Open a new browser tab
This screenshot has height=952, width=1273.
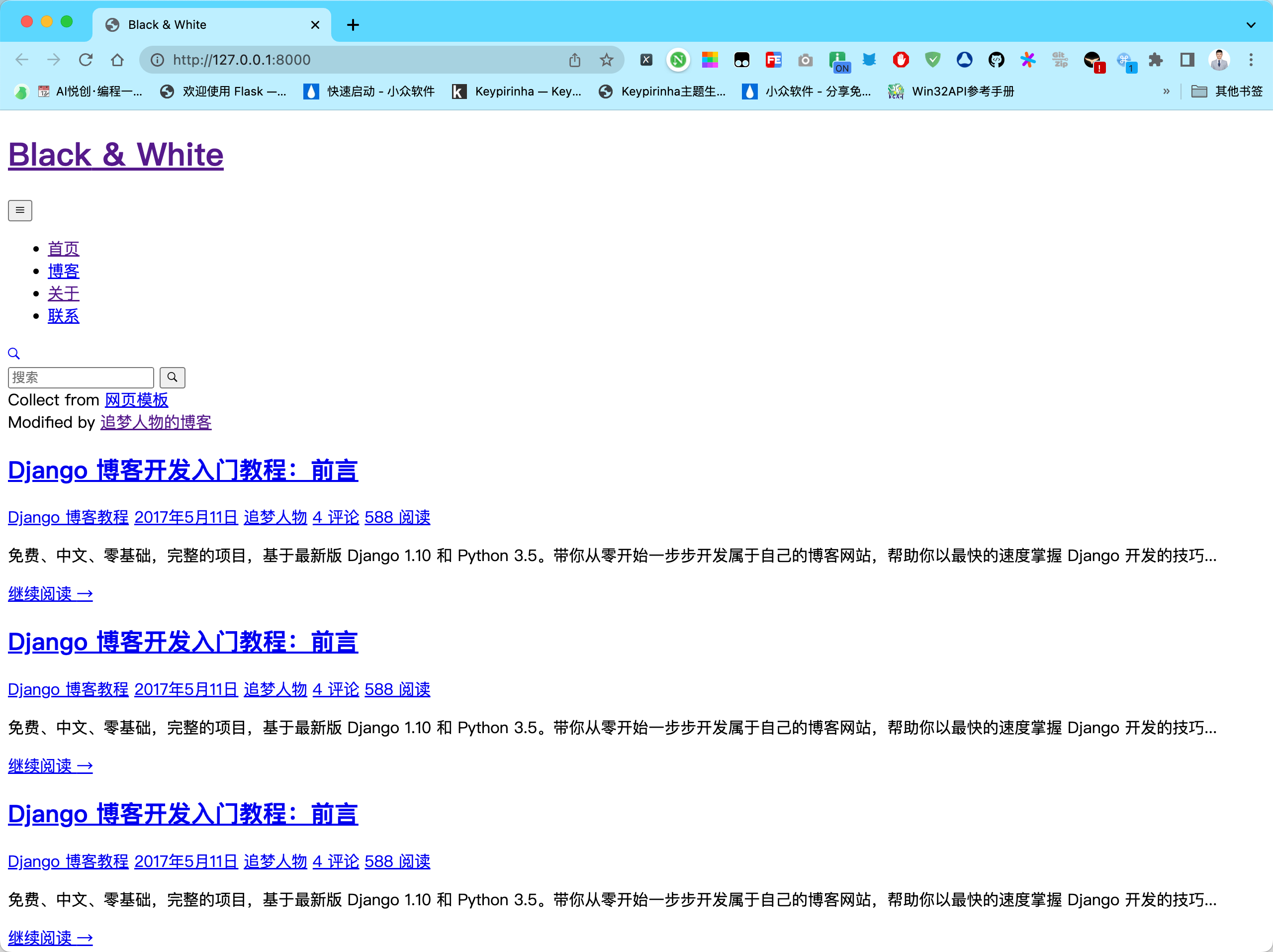(x=353, y=25)
